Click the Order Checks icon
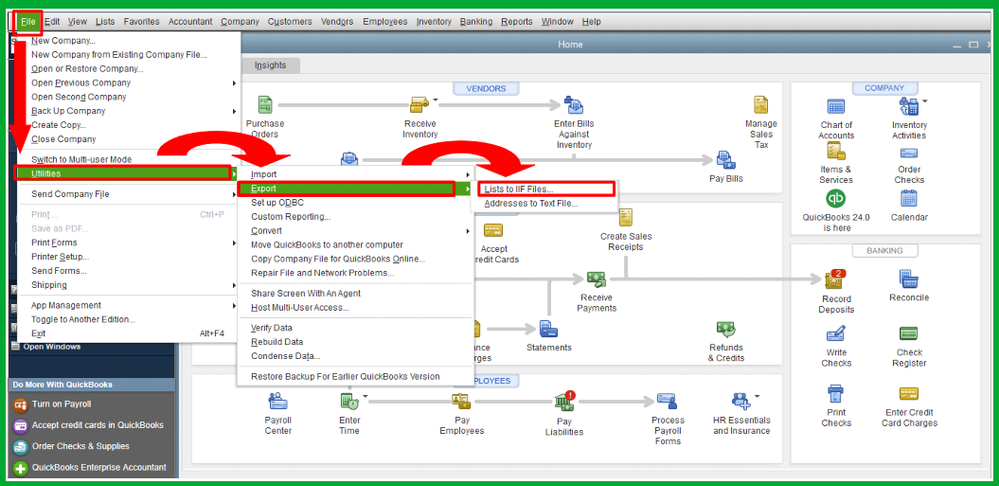This screenshot has width=999, height=486. pyautogui.click(x=909, y=154)
